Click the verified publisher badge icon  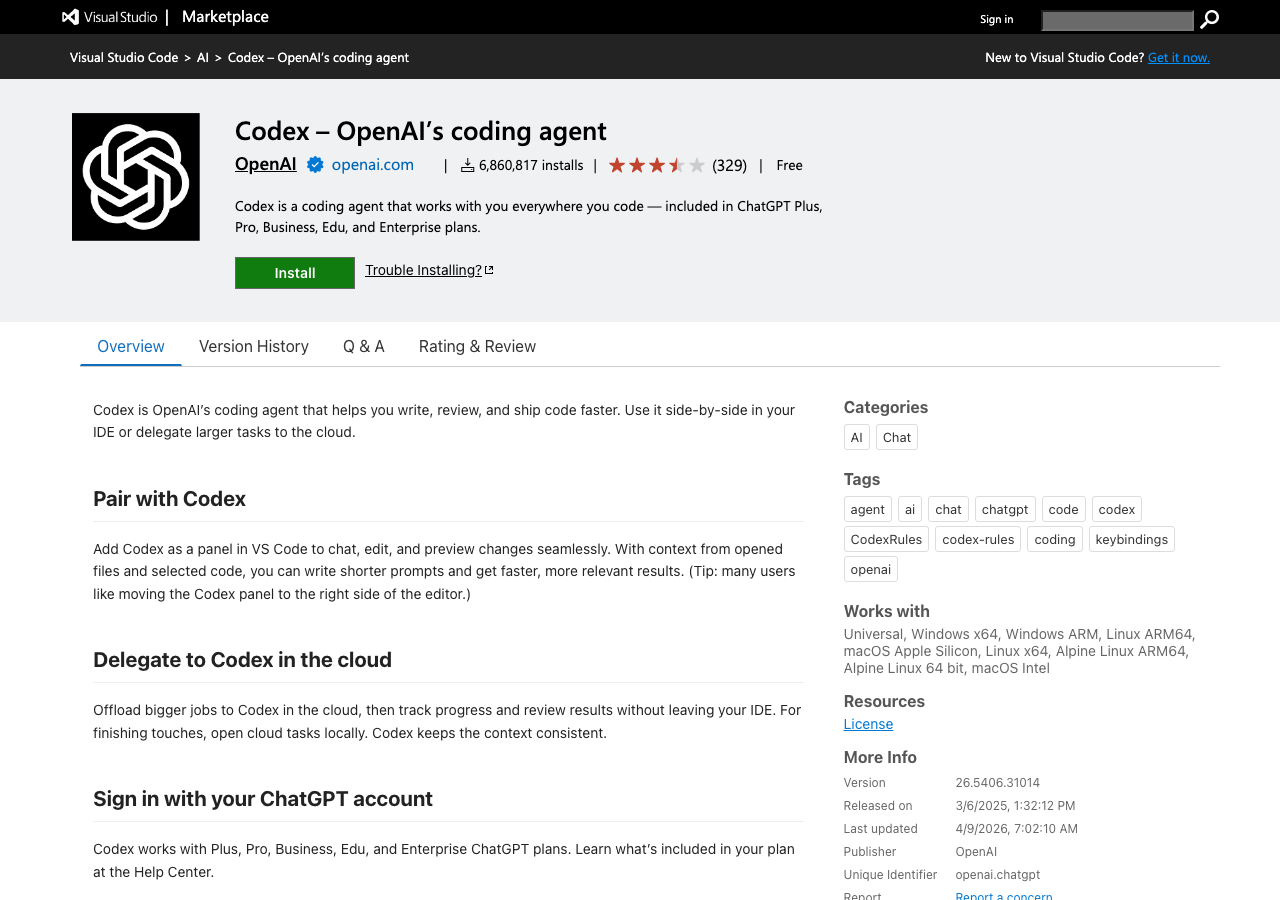(x=315, y=165)
